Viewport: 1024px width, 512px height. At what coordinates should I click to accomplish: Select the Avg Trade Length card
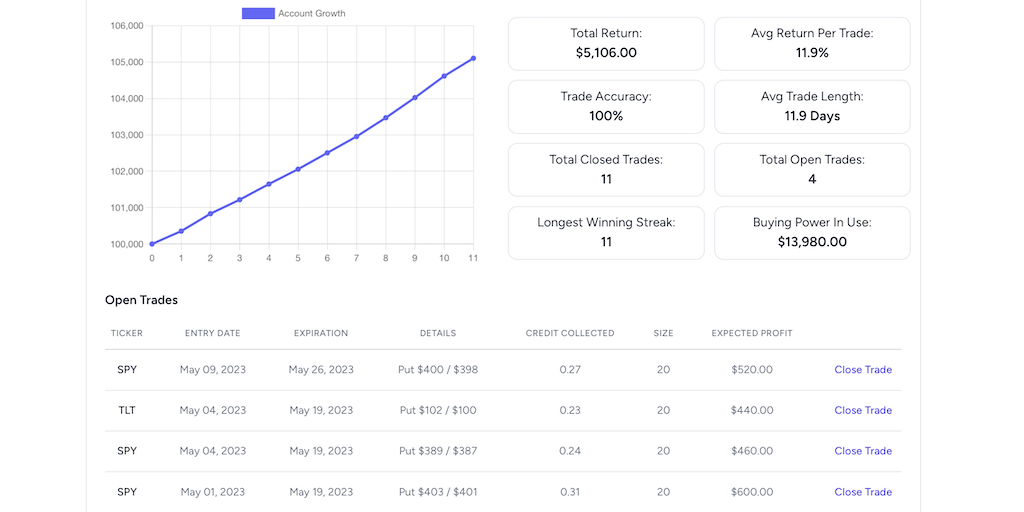(x=811, y=107)
